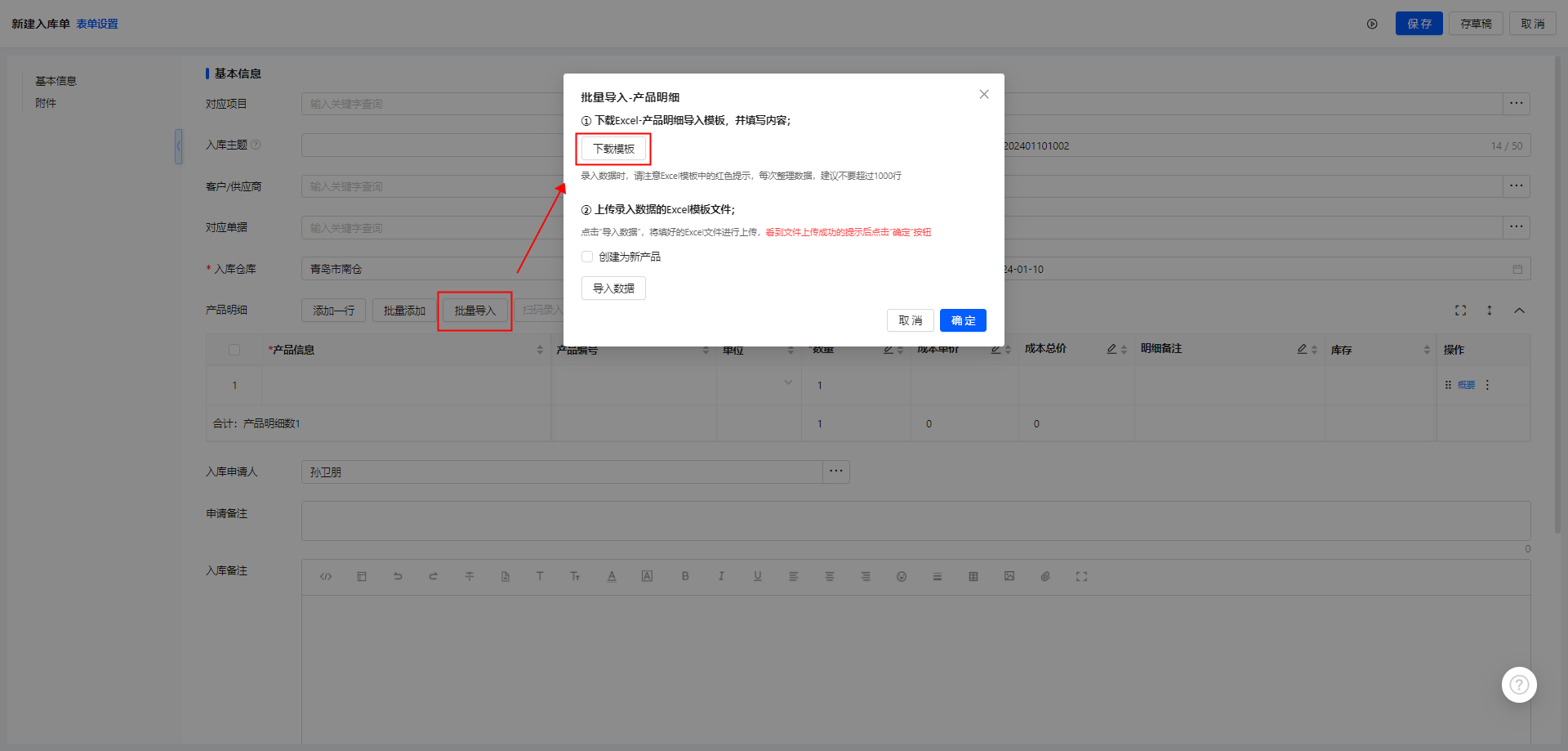The width and height of the screenshot is (1568, 751).
Task: Toggle italic formatting in editor
Action: coord(721,576)
